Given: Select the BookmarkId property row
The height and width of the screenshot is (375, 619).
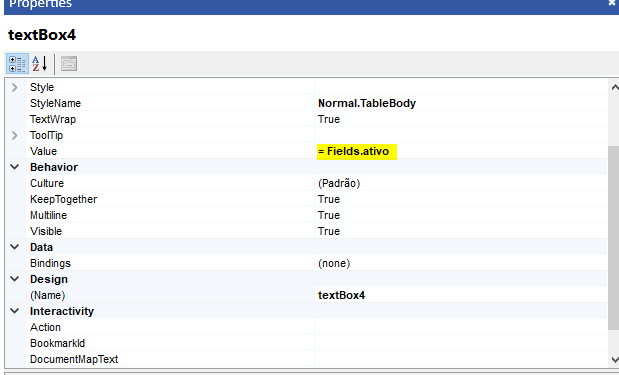Looking at the screenshot, I should [316, 343].
